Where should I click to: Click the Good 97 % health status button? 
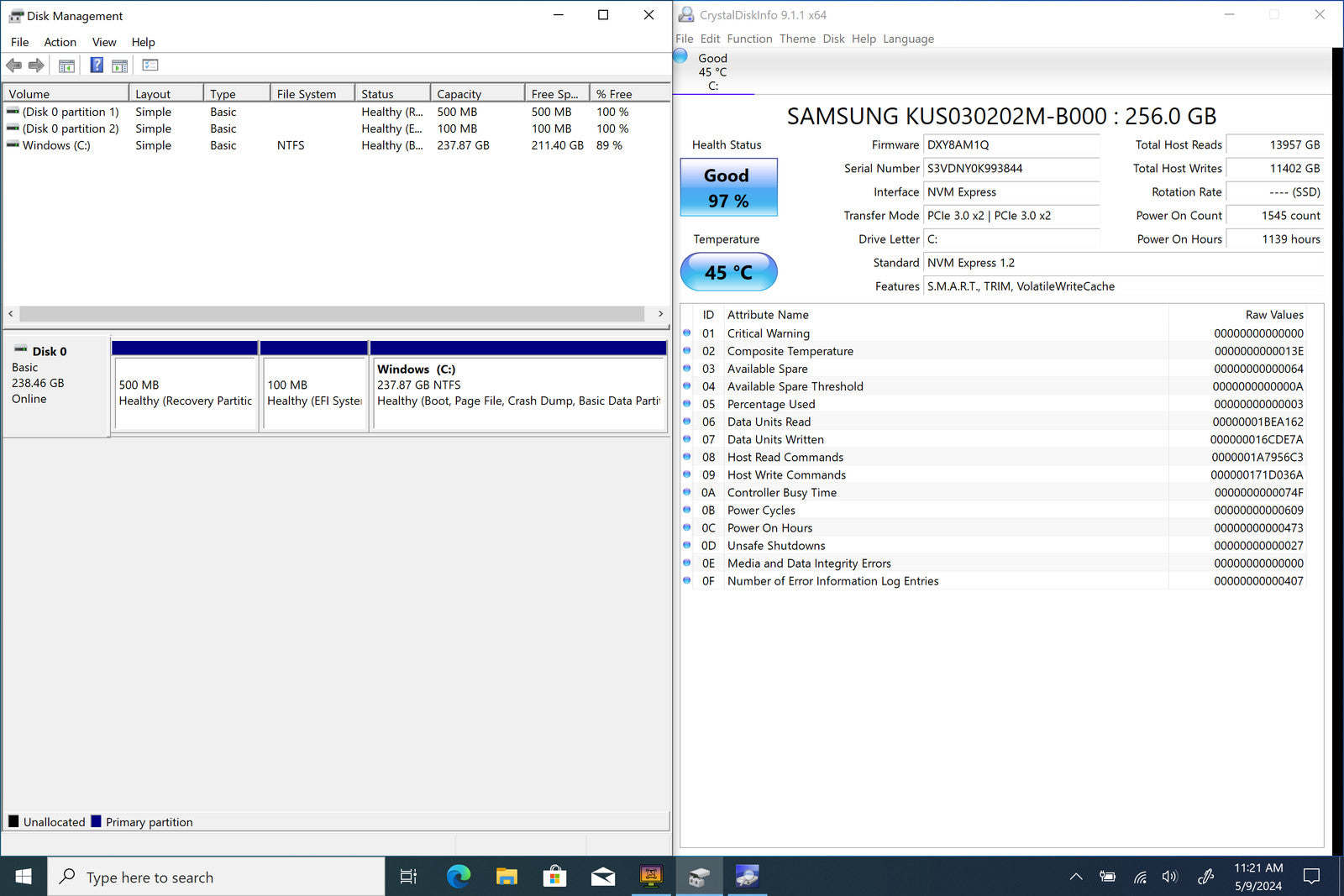(x=728, y=187)
